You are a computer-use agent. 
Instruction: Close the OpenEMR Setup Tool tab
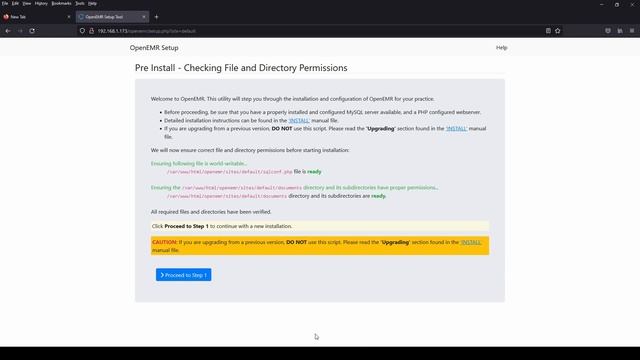coord(144,17)
